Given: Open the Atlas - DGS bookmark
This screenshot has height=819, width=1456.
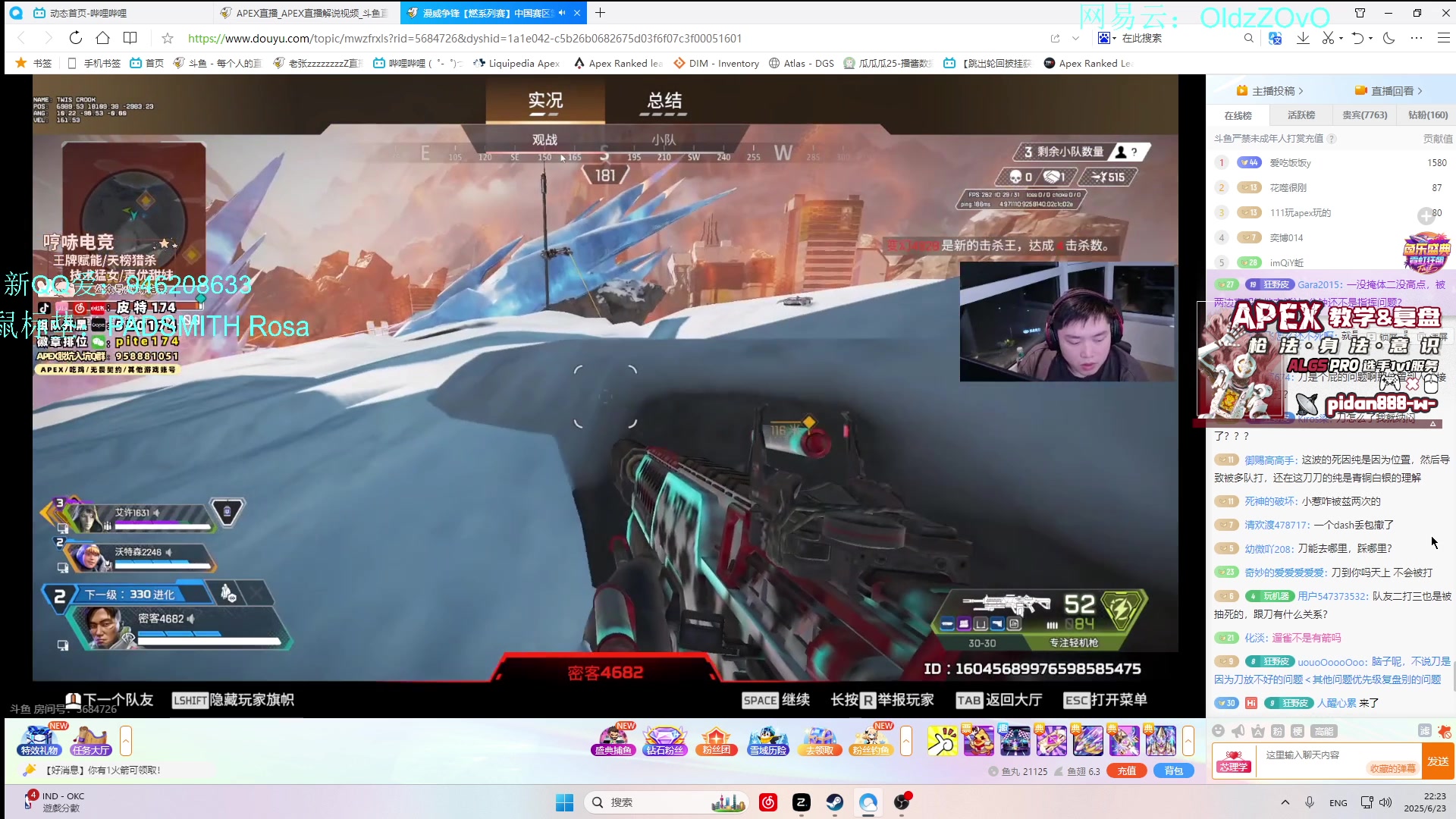Looking at the screenshot, I should [x=802, y=63].
